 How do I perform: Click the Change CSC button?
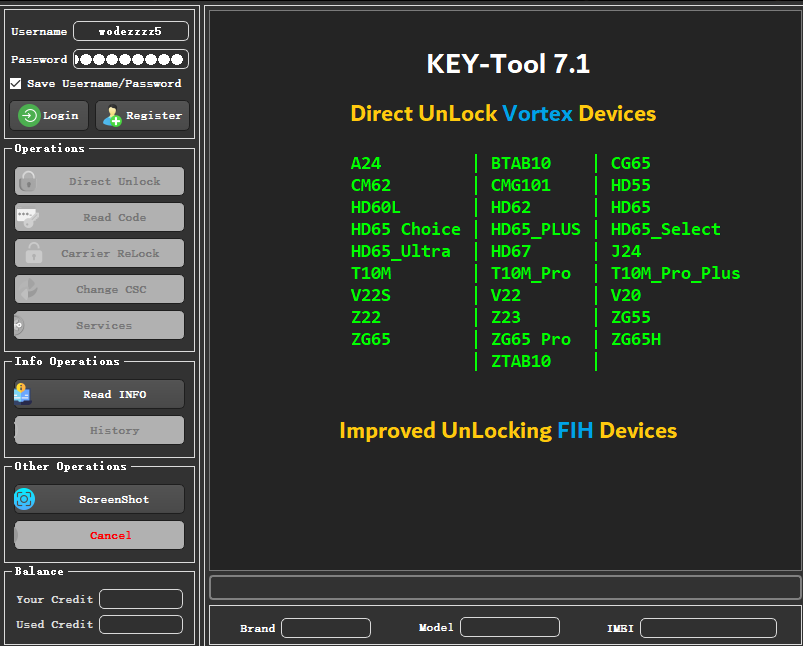pyautogui.click(x=99, y=289)
